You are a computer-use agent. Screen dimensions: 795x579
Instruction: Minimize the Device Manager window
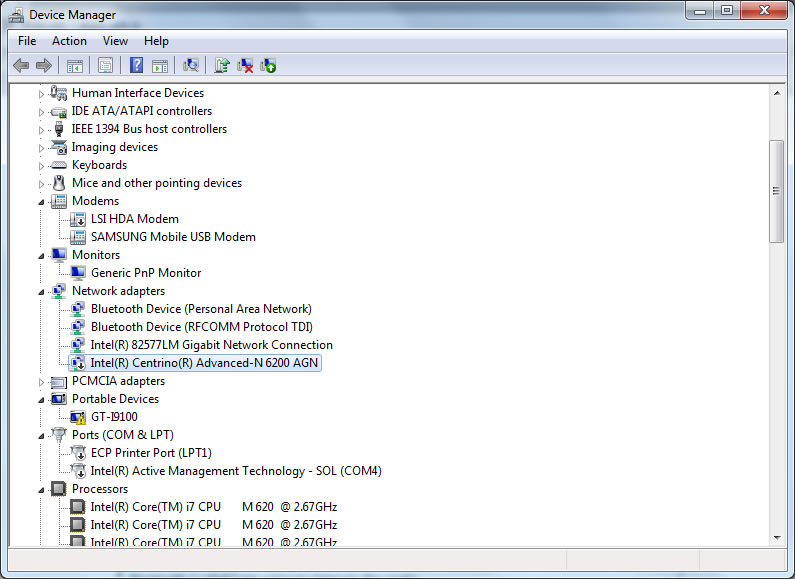click(701, 10)
